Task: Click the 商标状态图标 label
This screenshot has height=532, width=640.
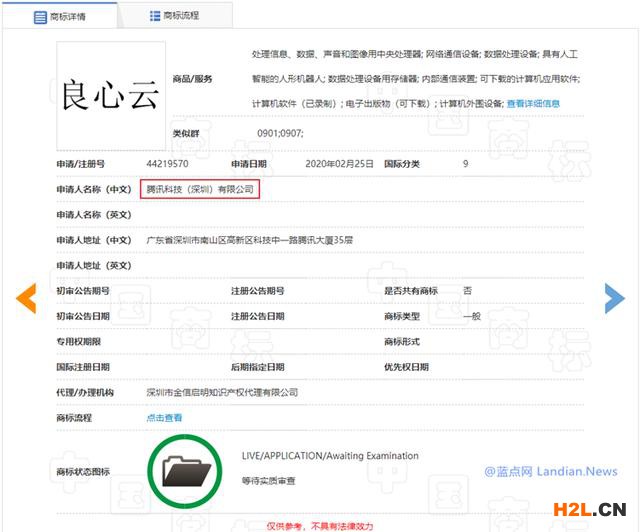Action: pos(83,472)
